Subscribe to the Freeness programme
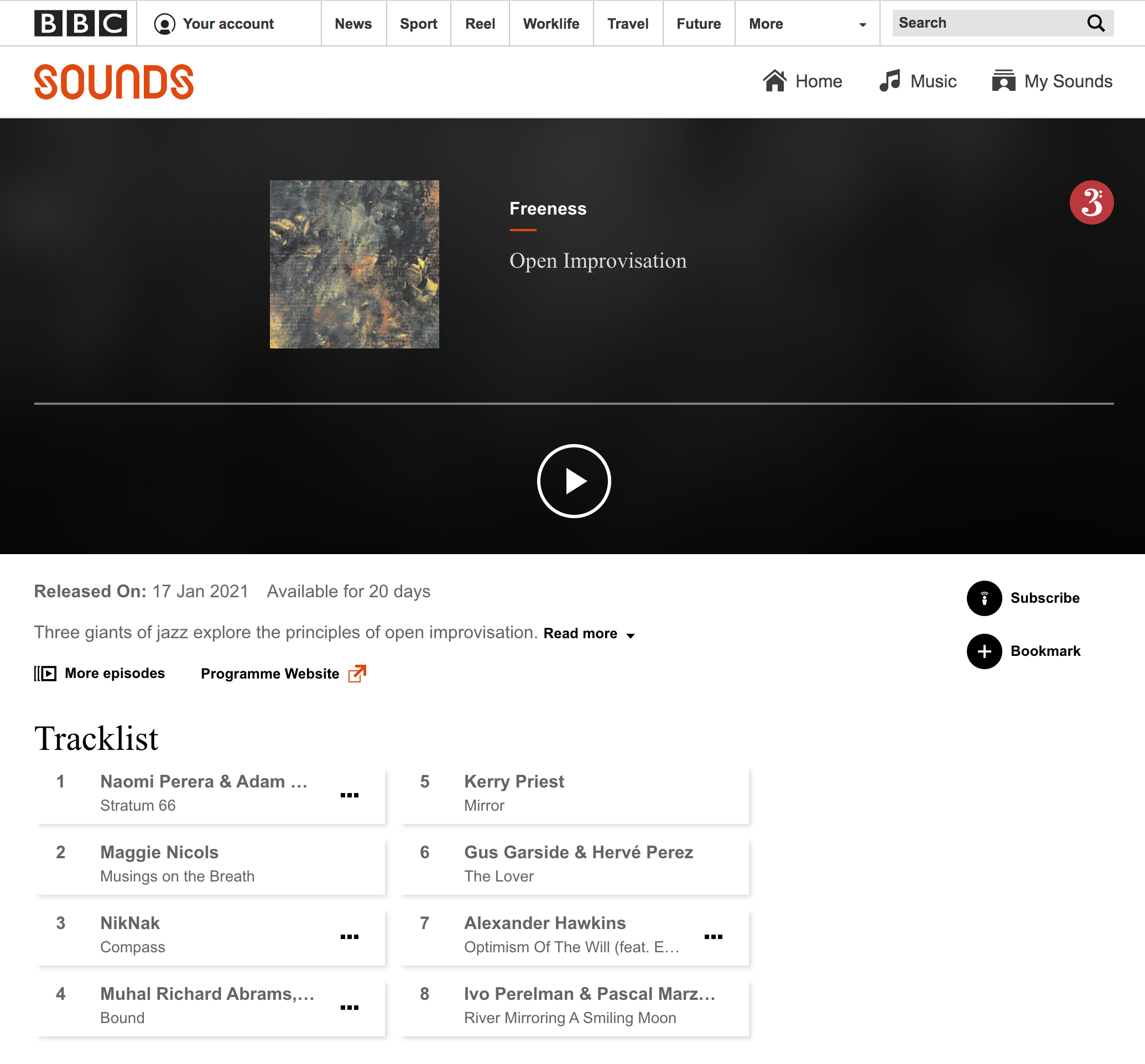1145x1064 pixels. click(1023, 598)
